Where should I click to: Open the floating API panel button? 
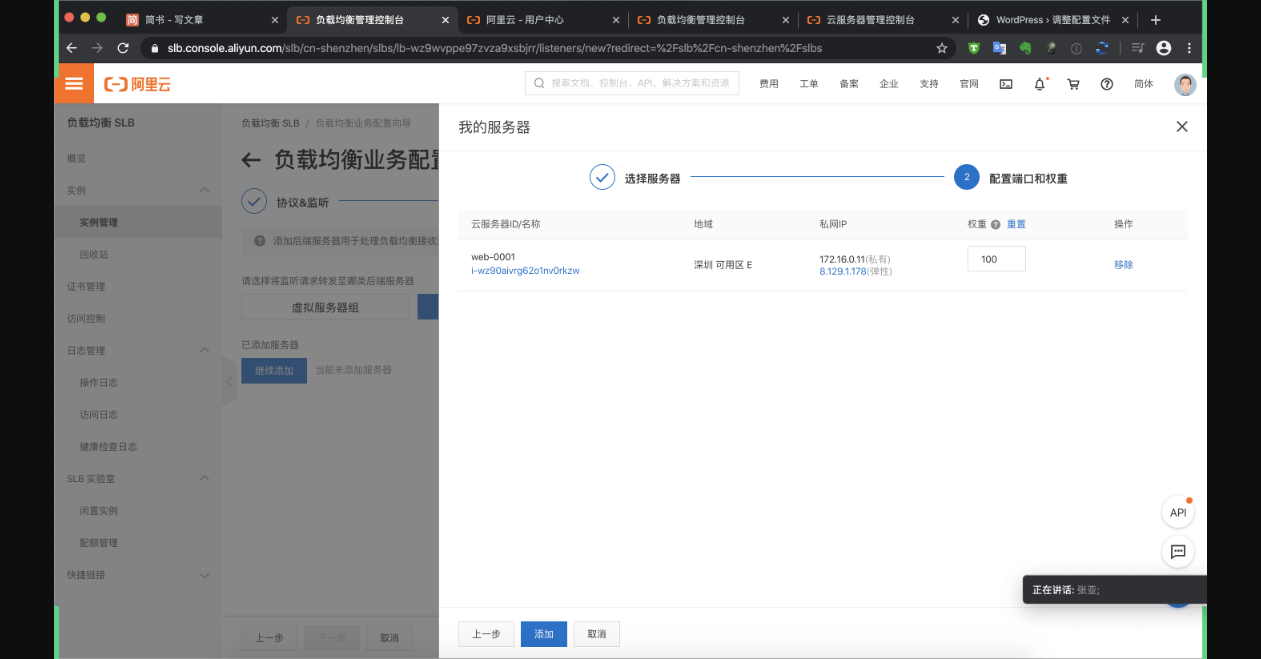[x=1177, y=511]
